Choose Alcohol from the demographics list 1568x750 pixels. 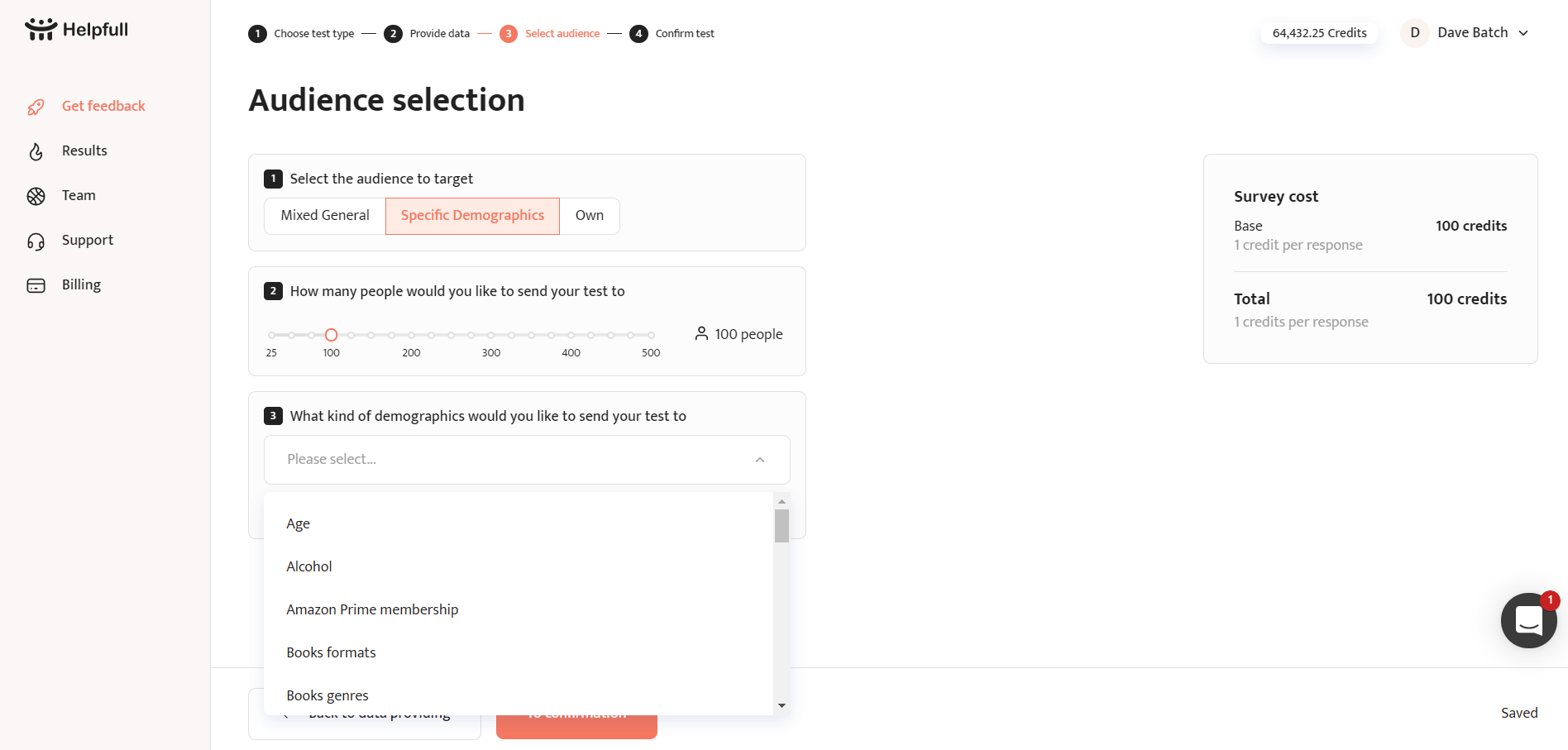(309, 566)
